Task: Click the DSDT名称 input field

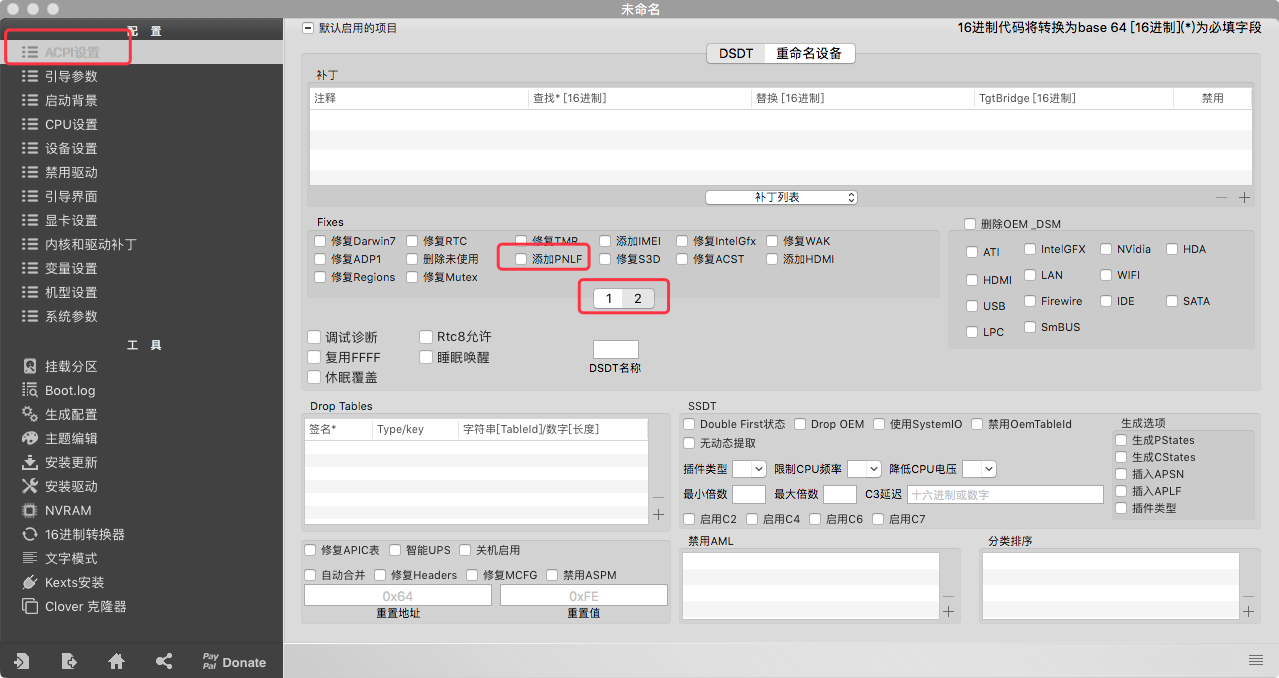Action: point(615,349)
